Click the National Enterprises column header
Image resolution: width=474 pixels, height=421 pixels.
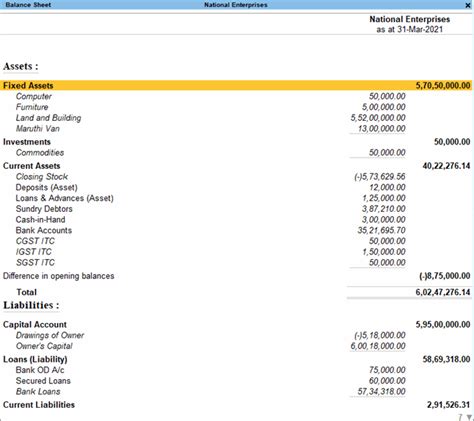click(x=410, y=19)
